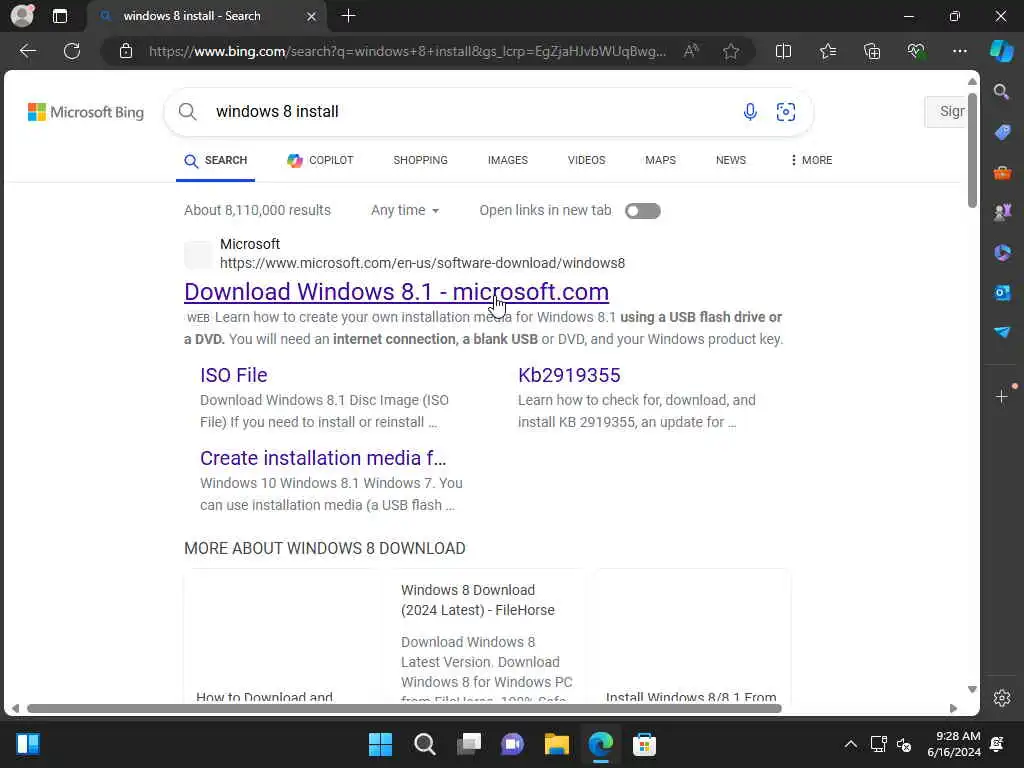Open Copilot sidebar icon

click(x=1002, y=51)
